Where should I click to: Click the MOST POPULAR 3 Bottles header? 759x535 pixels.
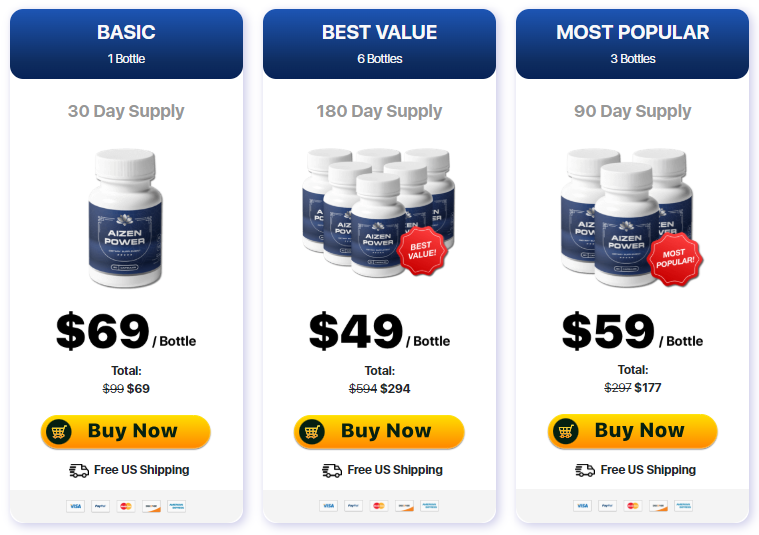pyautogui.click(x=633, y=44)
